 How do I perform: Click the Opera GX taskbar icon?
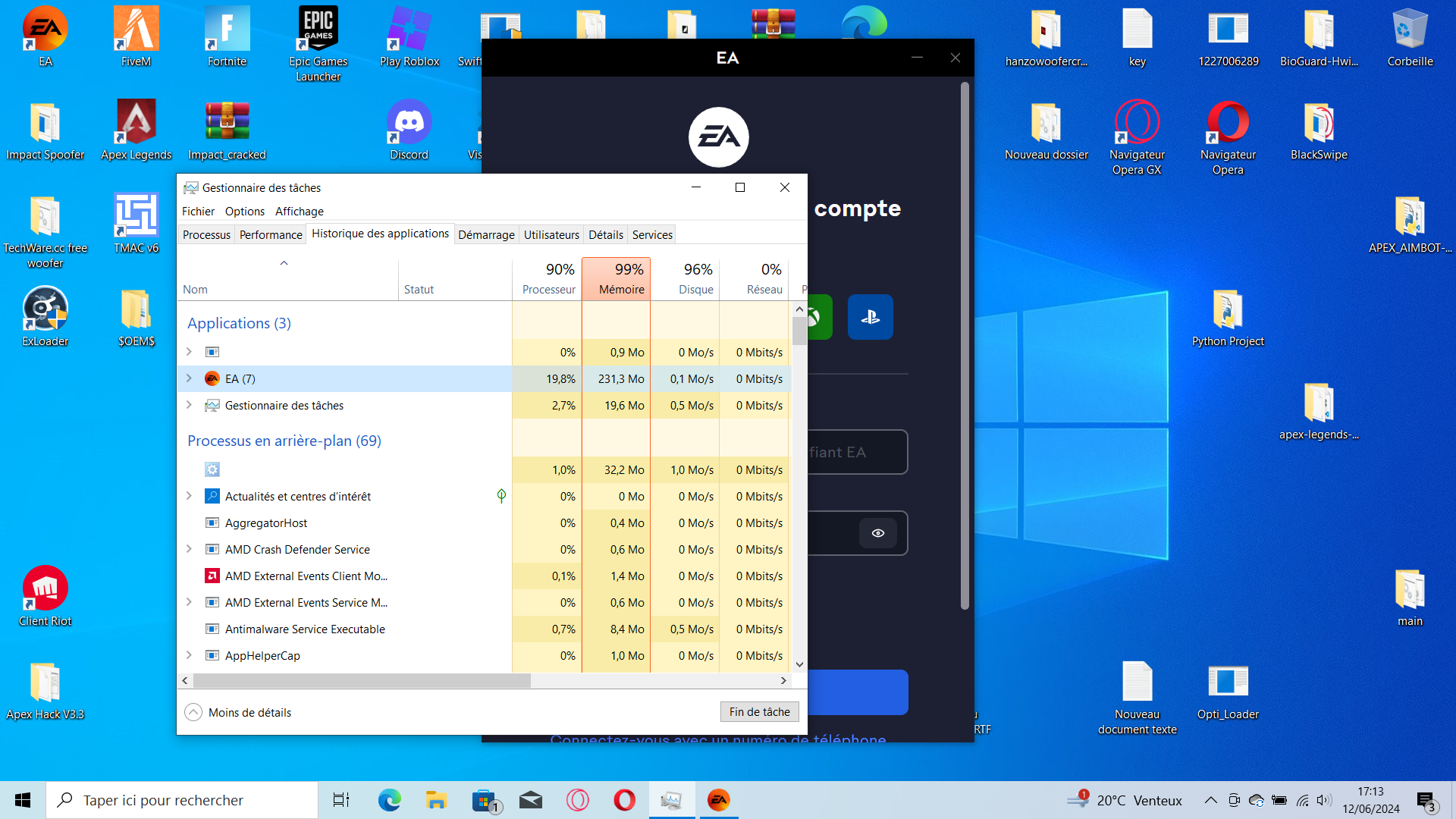578,800
